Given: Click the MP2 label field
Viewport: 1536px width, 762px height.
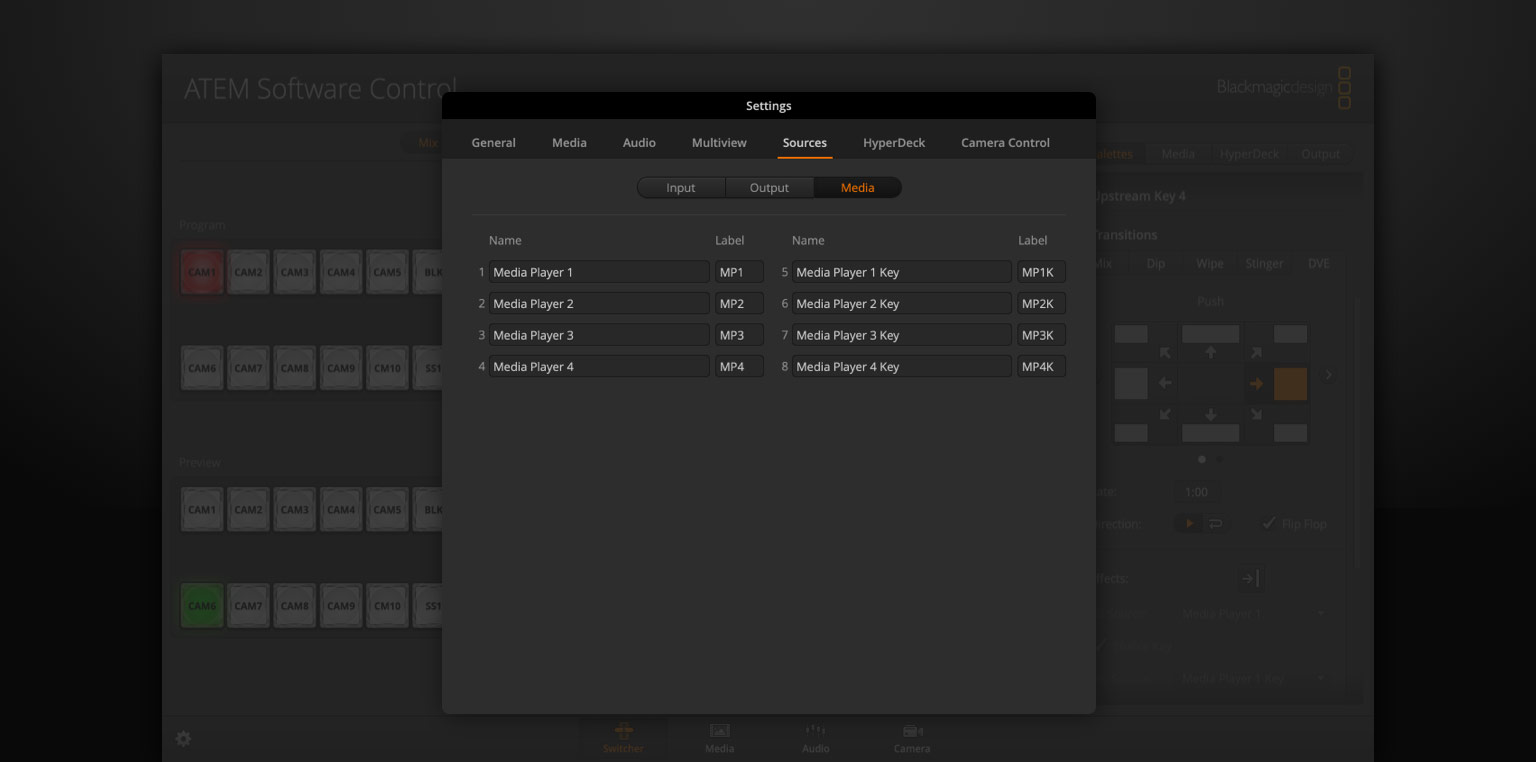Looking at the screenshot, I should pos(739,303).
